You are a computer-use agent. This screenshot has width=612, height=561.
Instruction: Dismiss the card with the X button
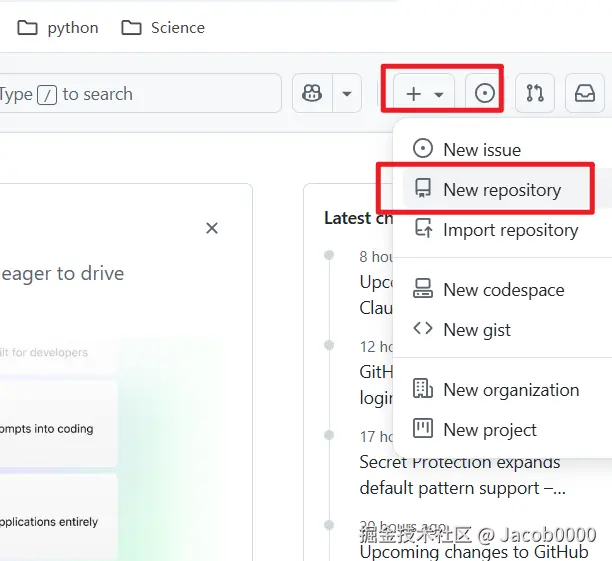click(x=212, y=228)
